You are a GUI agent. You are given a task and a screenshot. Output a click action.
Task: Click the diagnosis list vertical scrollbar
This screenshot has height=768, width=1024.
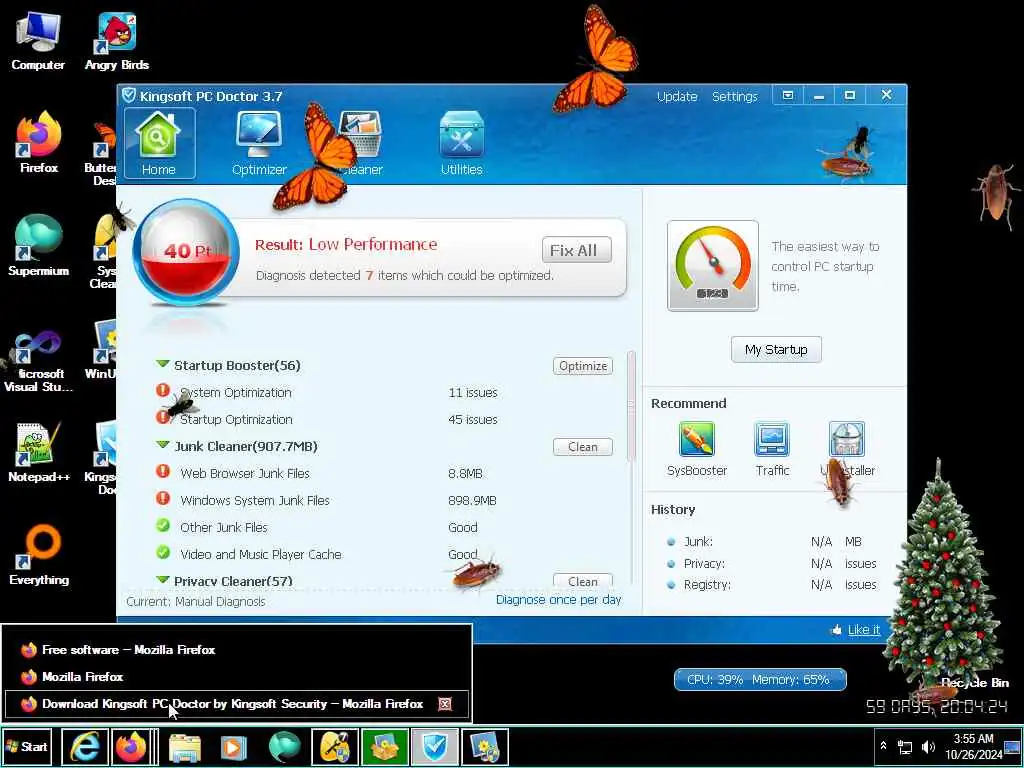coord(631,406)
